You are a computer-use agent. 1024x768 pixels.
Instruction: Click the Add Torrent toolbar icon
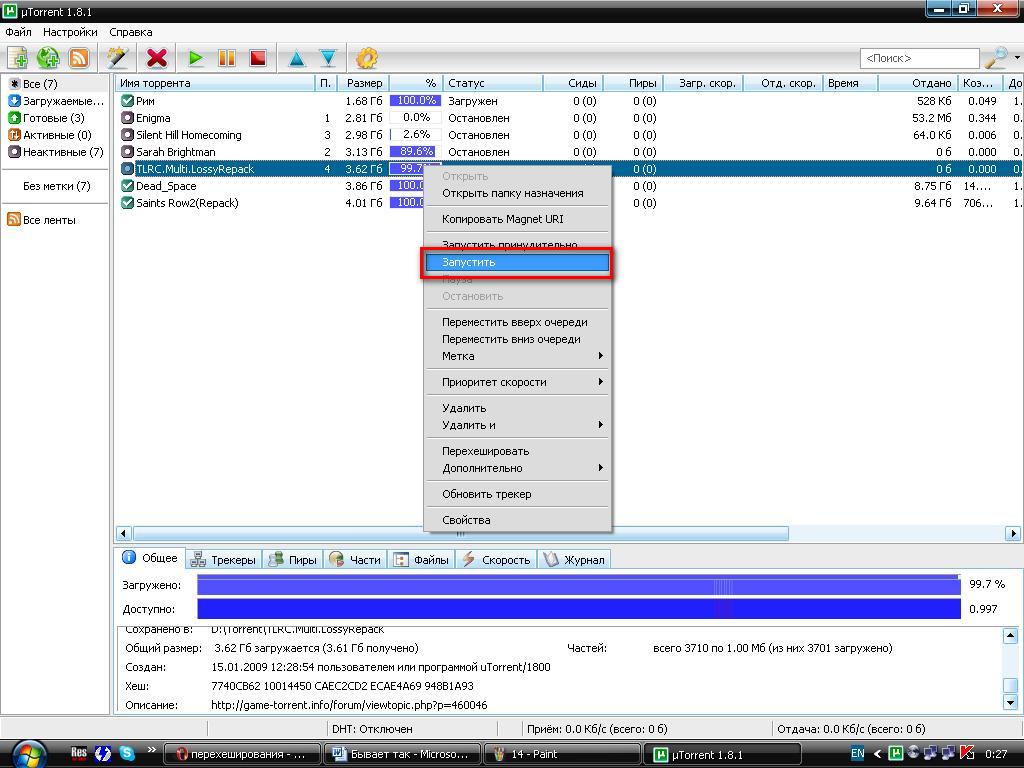[18, 58]
